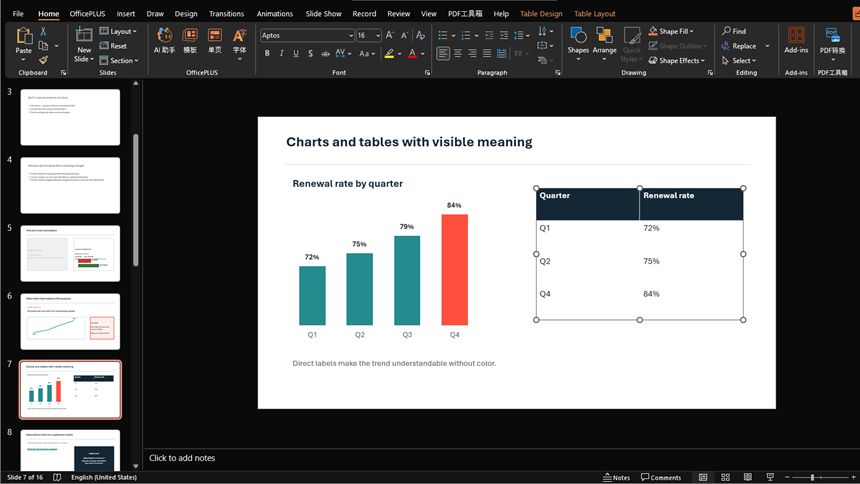This screenshot has height=484, width=860.
Task: Switch to Slide Sorter view
Action: coord(725,477)
